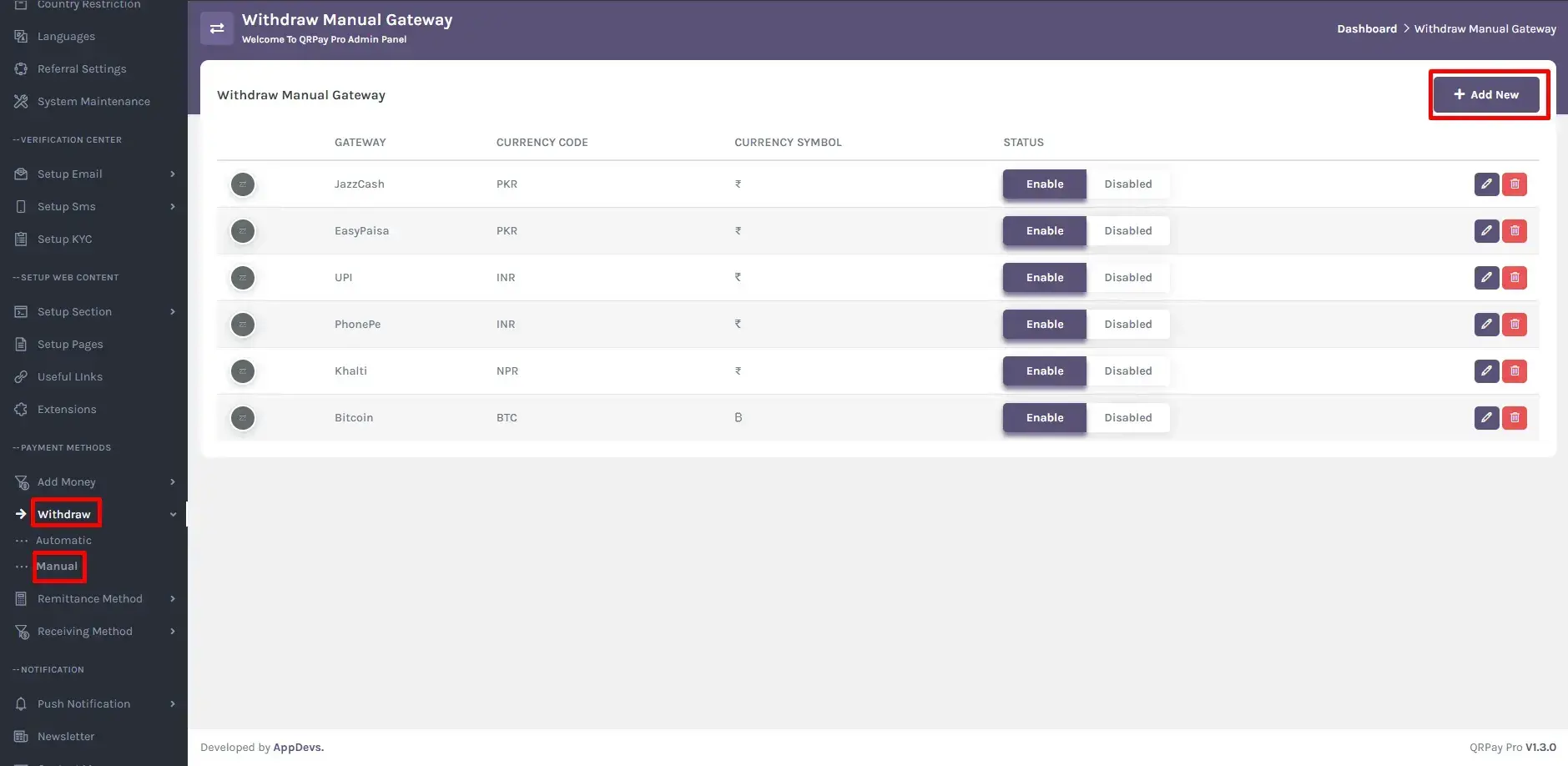Open System Maintenance in sidebar

tap(93, 101)
